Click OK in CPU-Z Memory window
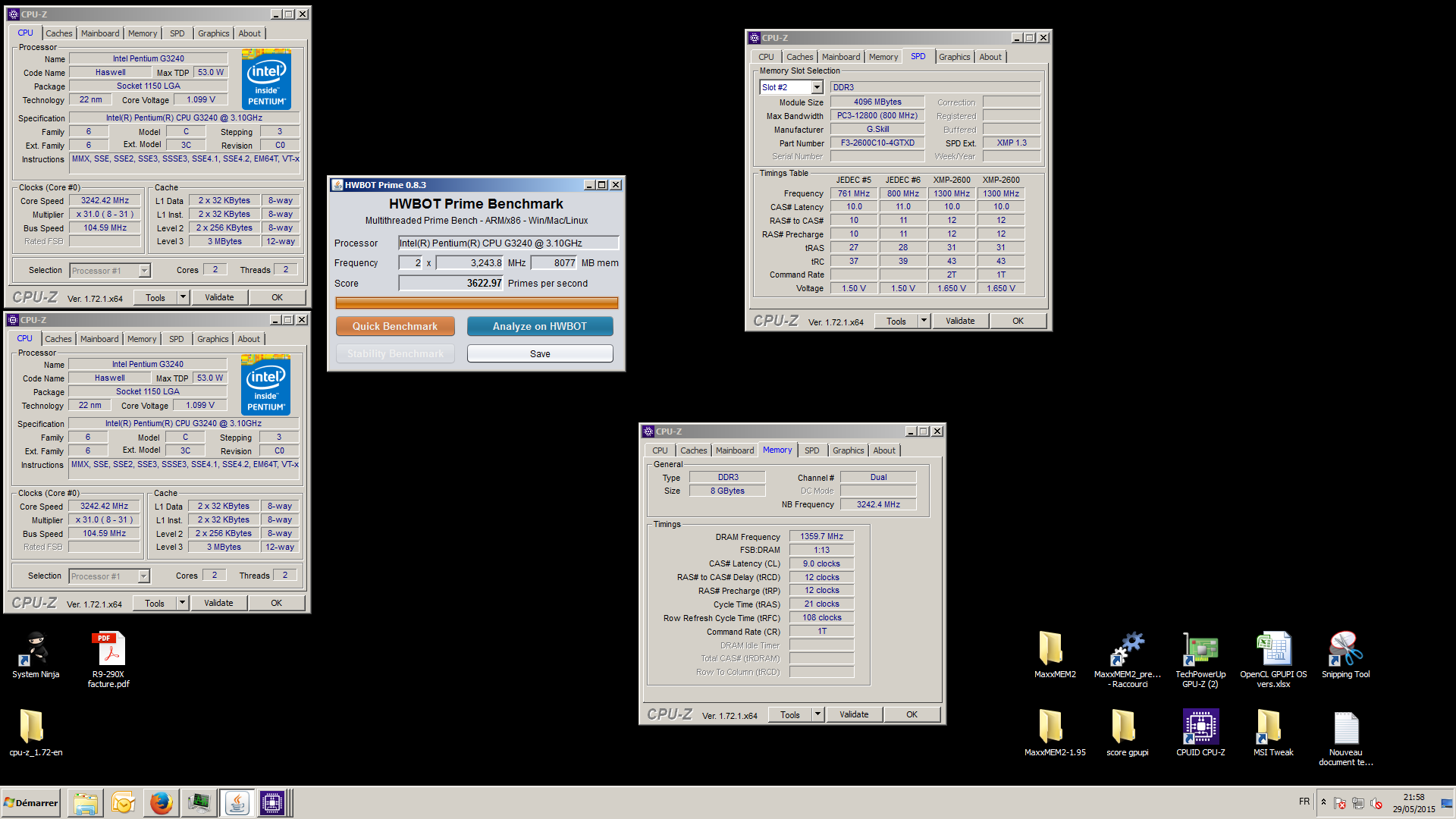 click(x=912, y=714)
